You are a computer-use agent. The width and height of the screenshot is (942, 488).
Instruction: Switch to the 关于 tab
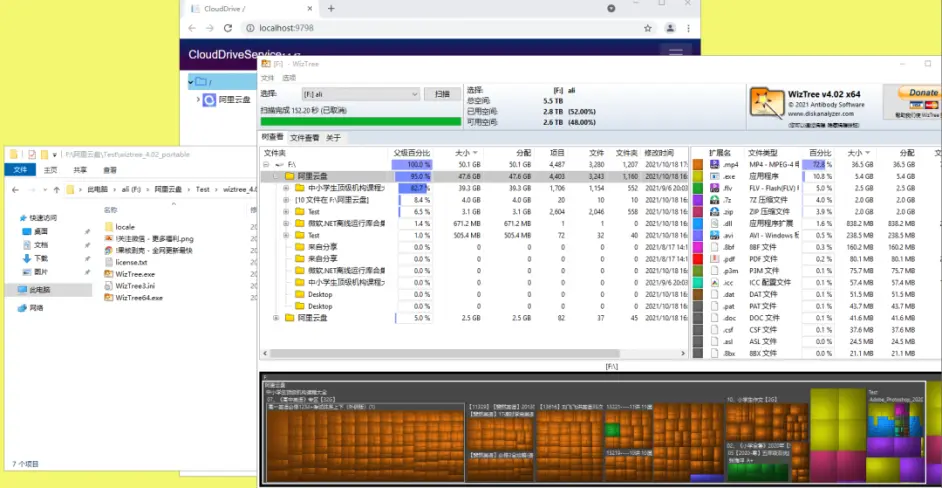point(333,138)
